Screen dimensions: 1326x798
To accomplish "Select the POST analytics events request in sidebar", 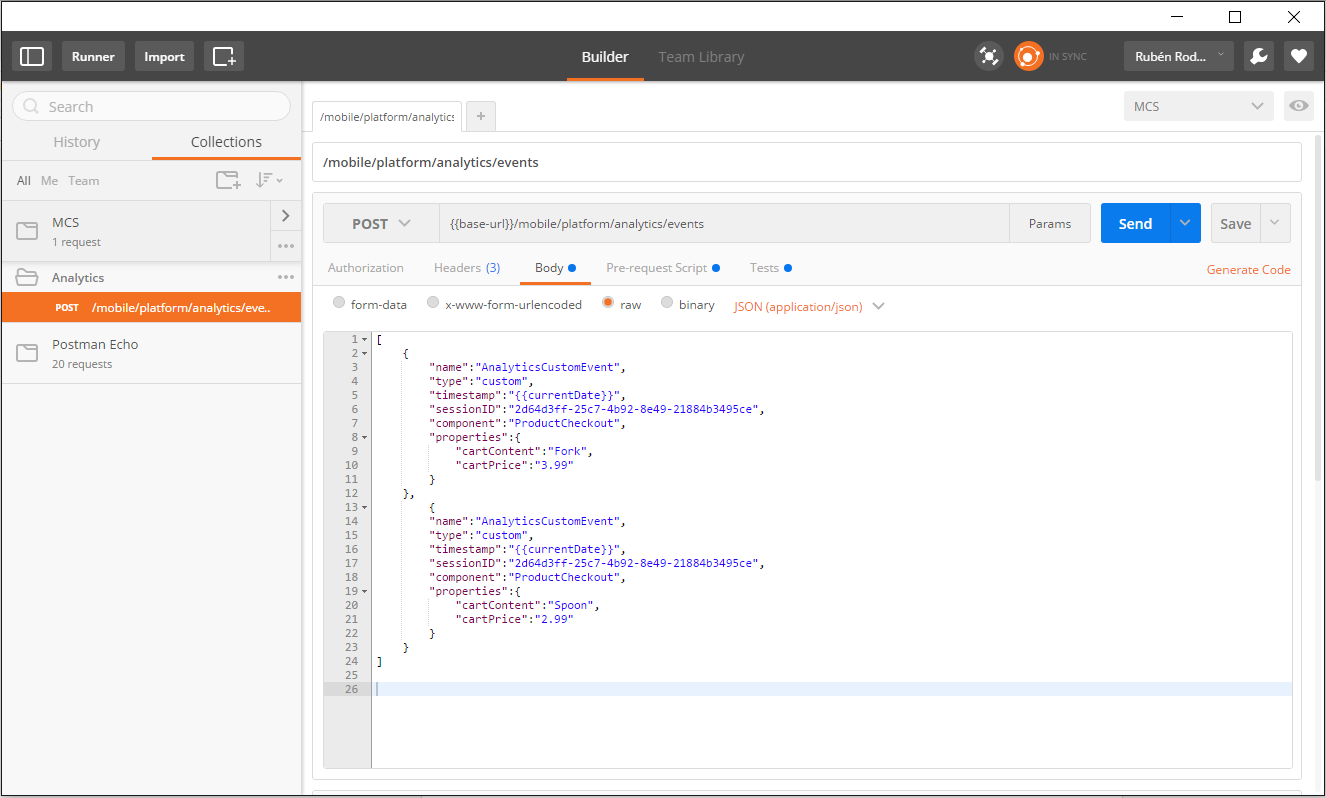I will [x=151, y=307].
